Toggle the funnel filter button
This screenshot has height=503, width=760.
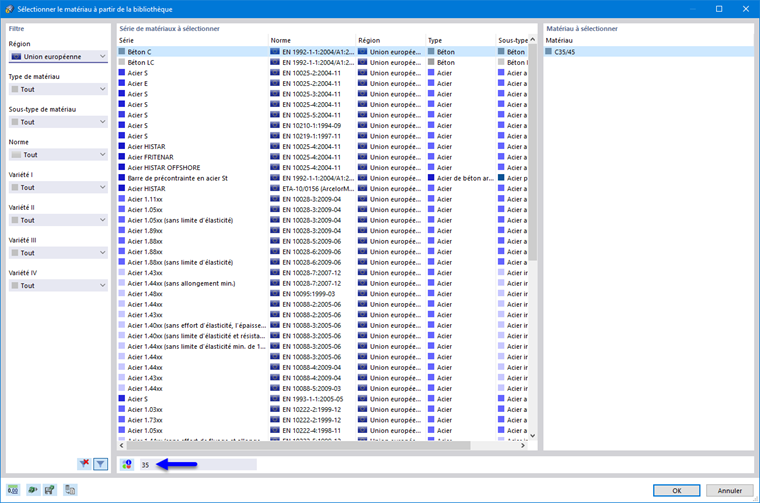point(100,464)
